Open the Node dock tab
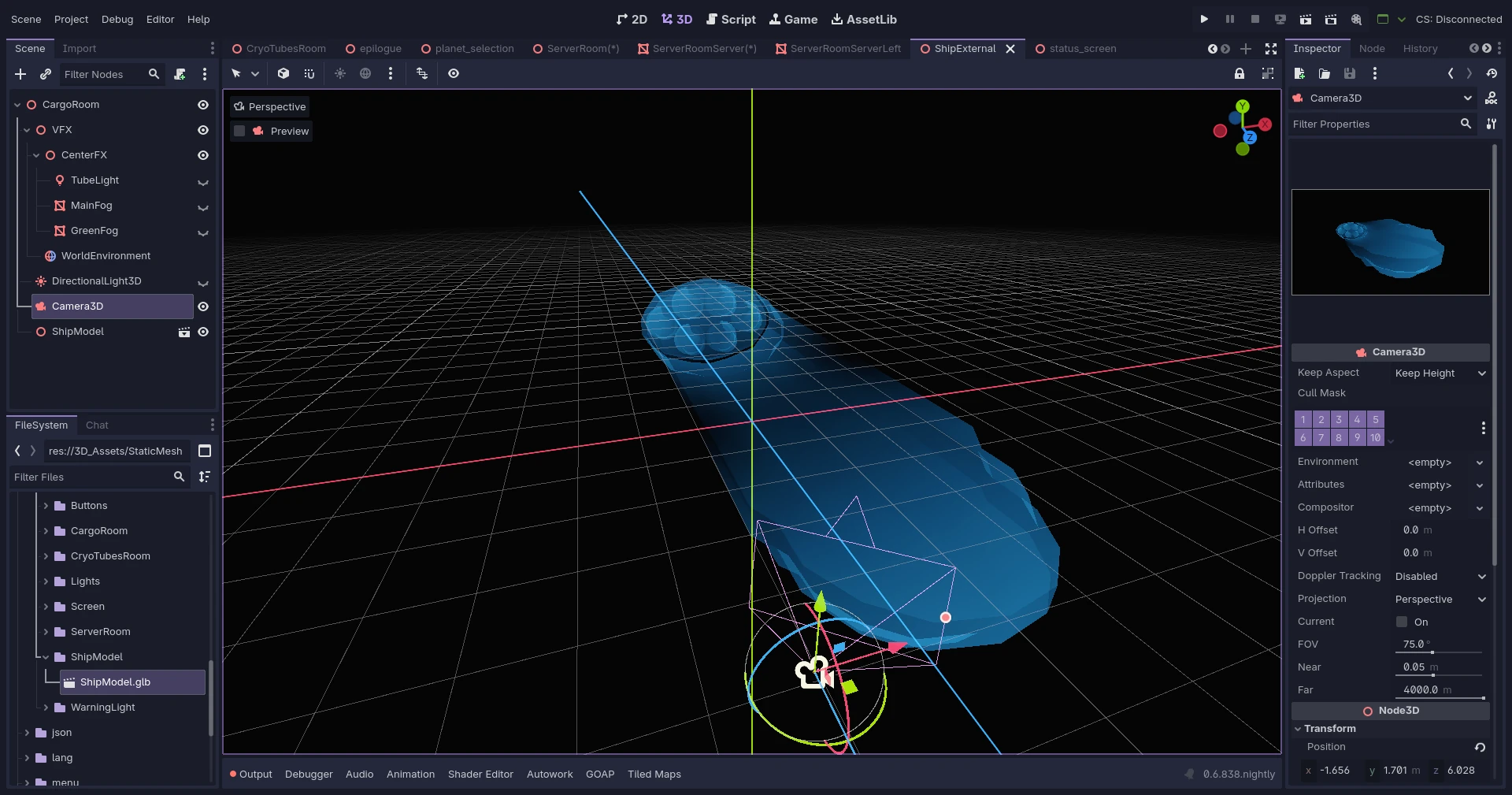Viewport: 1512px width, 795px height. click(1372, 49)
